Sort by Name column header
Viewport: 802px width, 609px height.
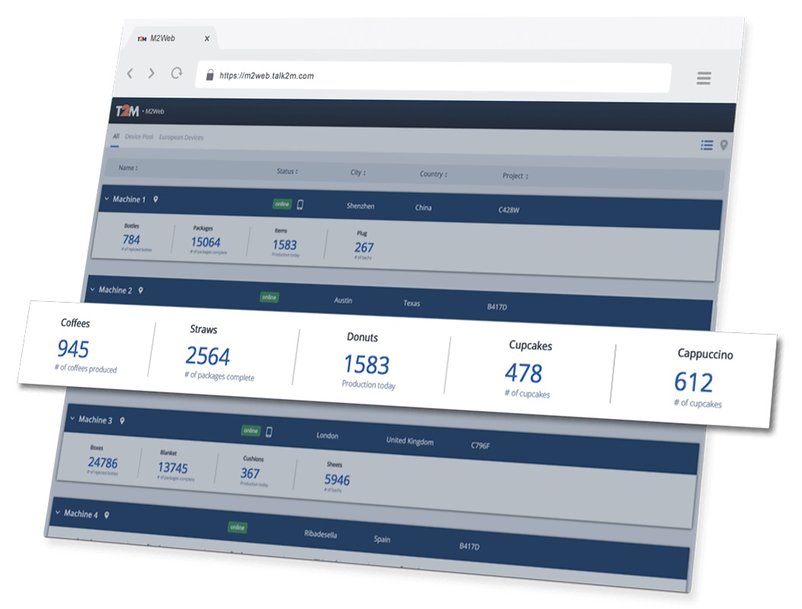(128, 168)
